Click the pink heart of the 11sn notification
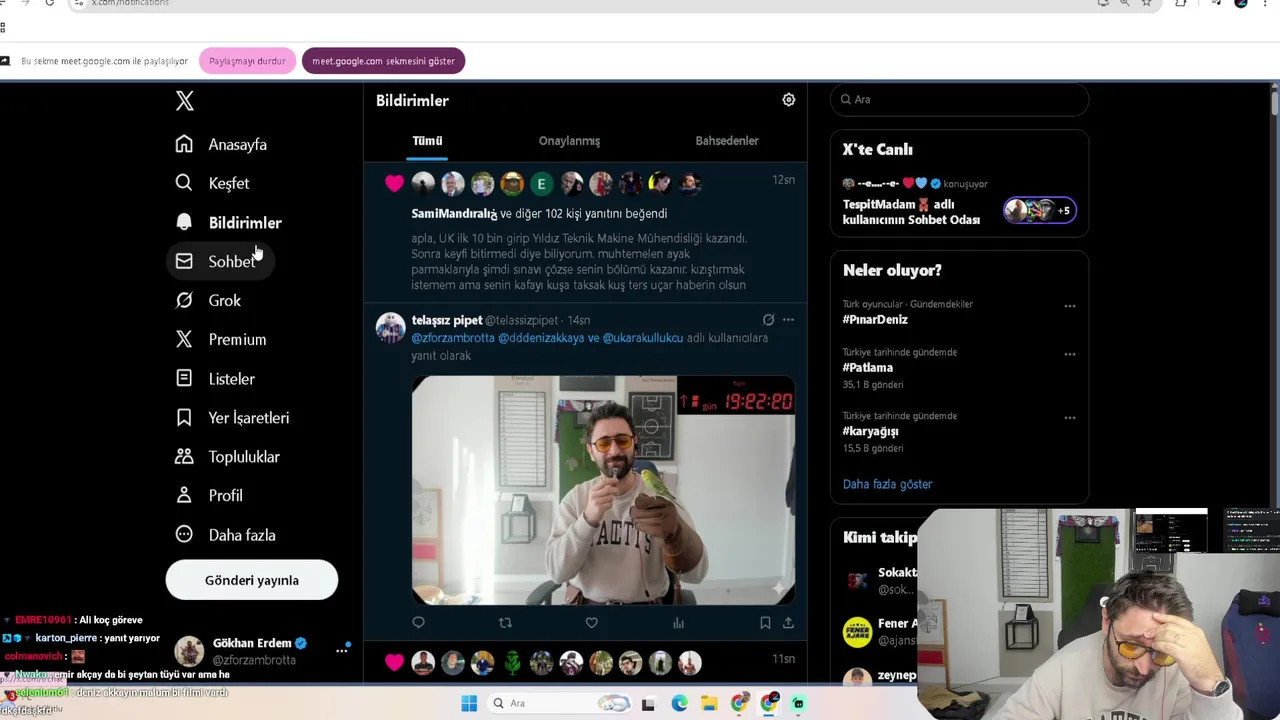This screenshot has height=720, width=1280. [x=394, y=662]
